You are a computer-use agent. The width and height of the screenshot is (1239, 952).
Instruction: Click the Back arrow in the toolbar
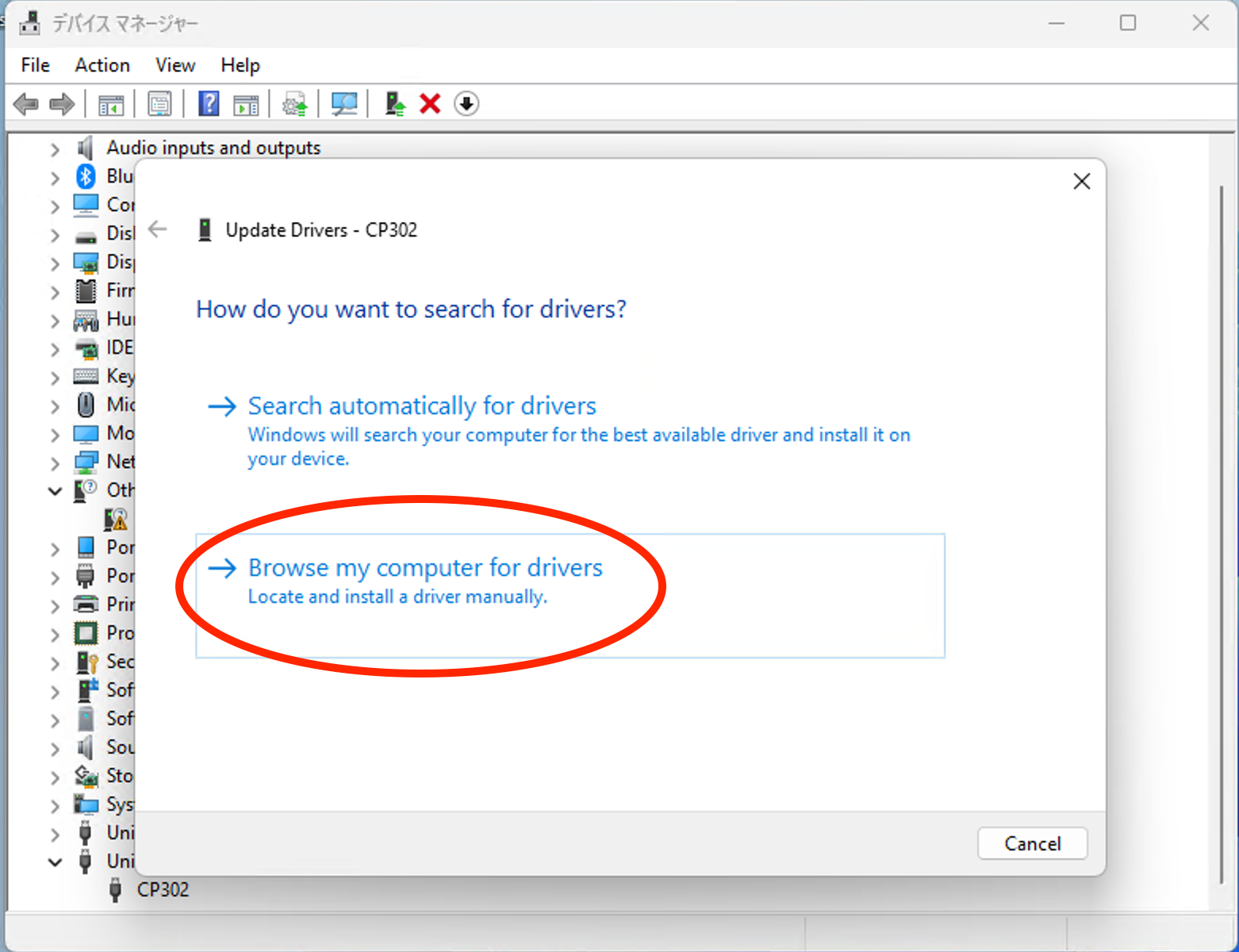[26, 104]
